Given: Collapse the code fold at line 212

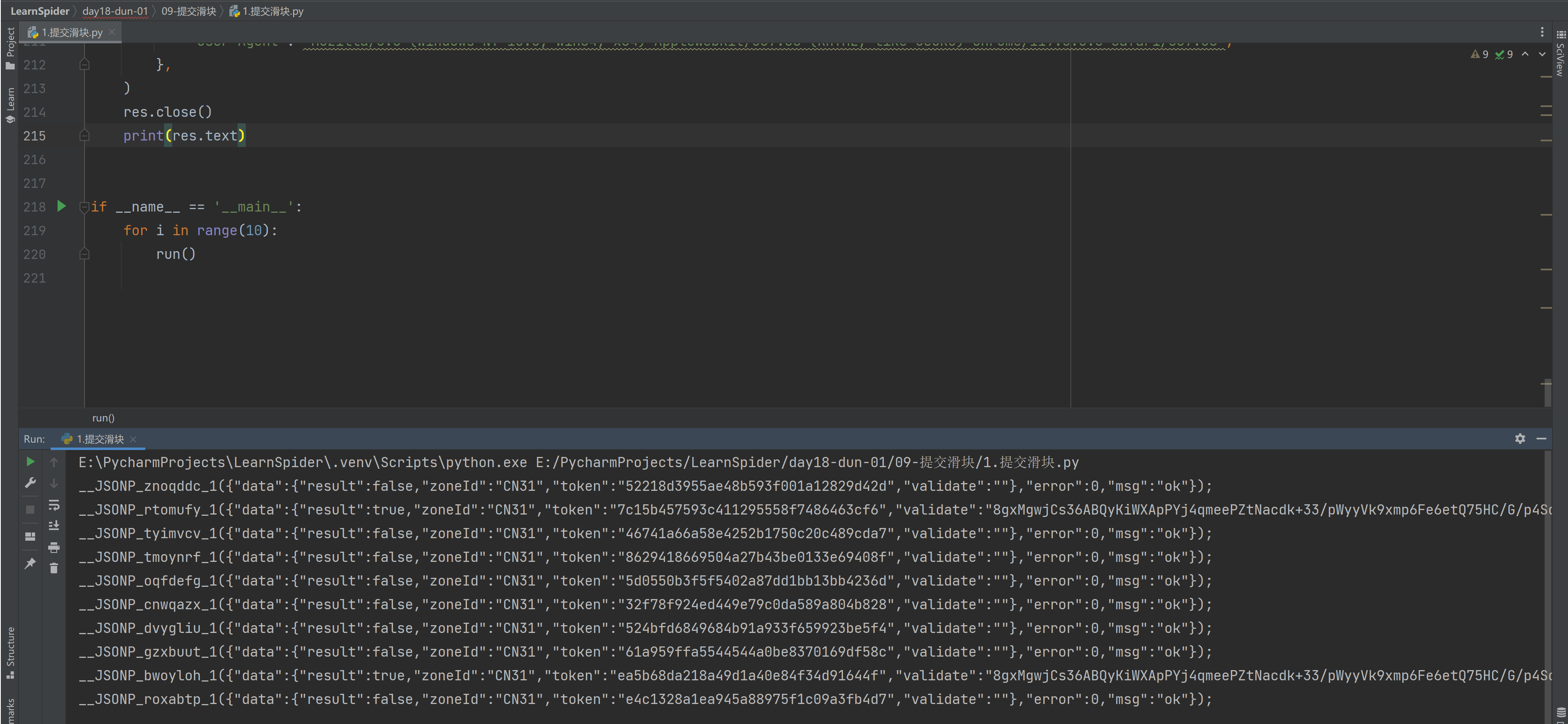Looking at the screenshot, I should pos(85,65).
